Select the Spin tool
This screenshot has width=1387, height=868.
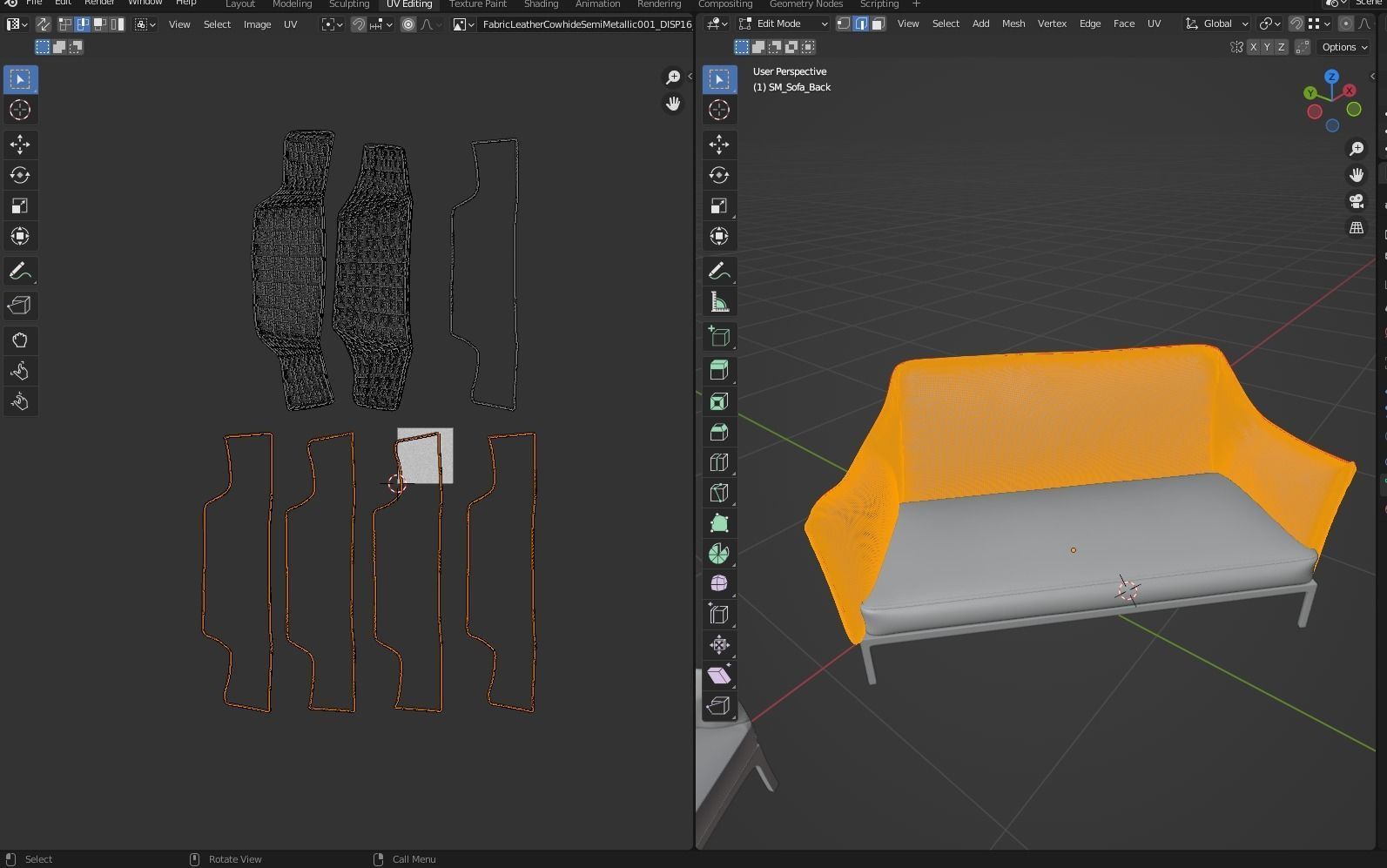click(719, 554)
